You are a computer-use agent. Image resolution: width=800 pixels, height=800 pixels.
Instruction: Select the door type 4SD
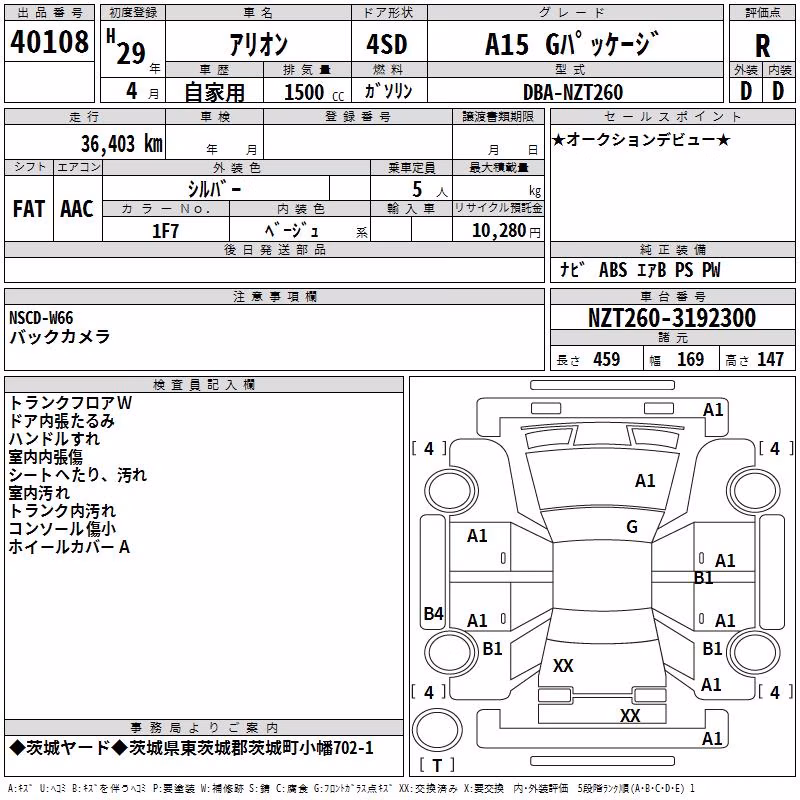[387, 44]
